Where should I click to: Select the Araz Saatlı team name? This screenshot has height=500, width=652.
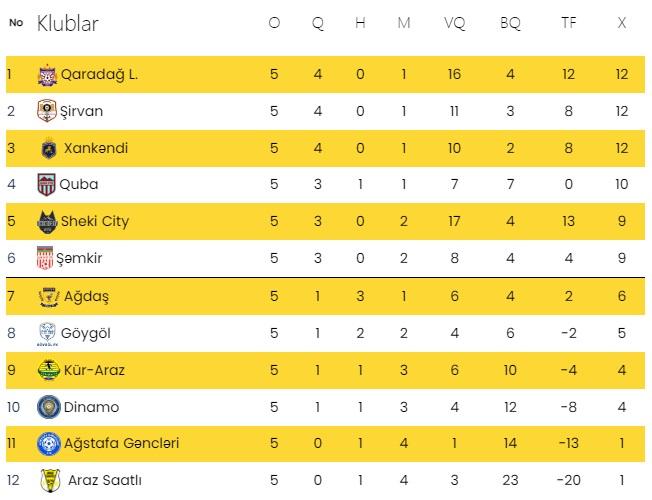[x=100, y=480]
